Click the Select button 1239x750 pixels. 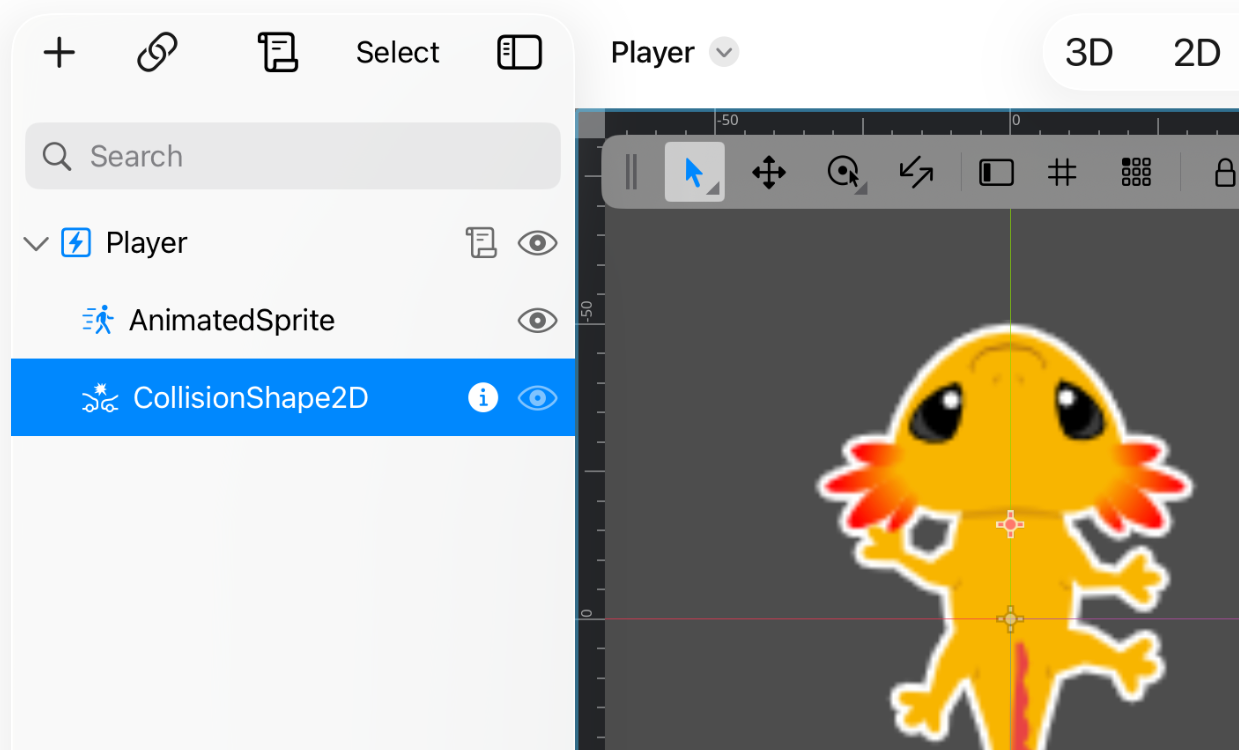tap(398, 52)
